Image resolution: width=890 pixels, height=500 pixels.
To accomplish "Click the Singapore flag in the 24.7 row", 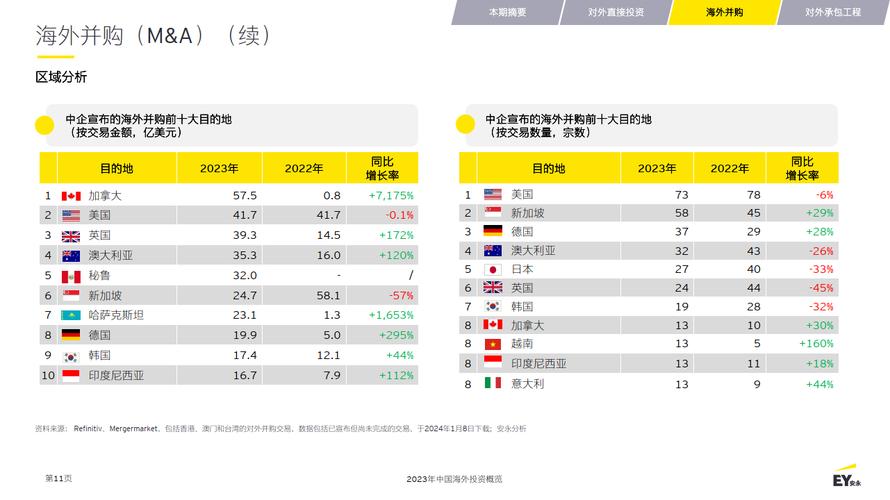I will point(71,296).
